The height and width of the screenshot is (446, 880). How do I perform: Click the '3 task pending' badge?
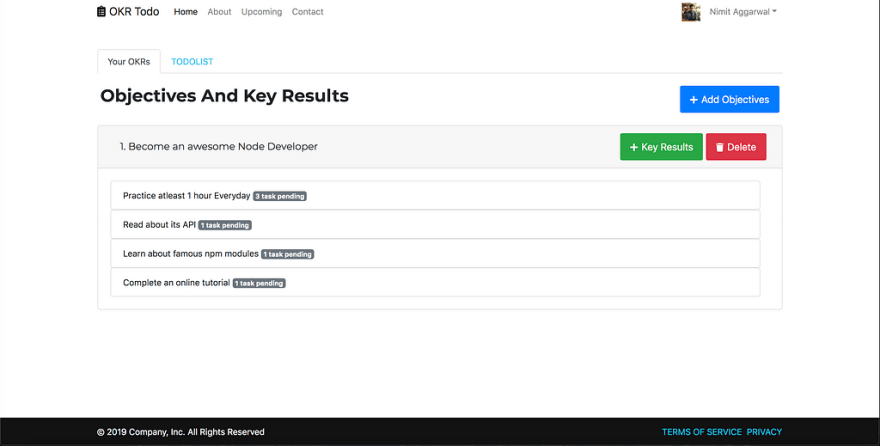click(x=279, y=196)
